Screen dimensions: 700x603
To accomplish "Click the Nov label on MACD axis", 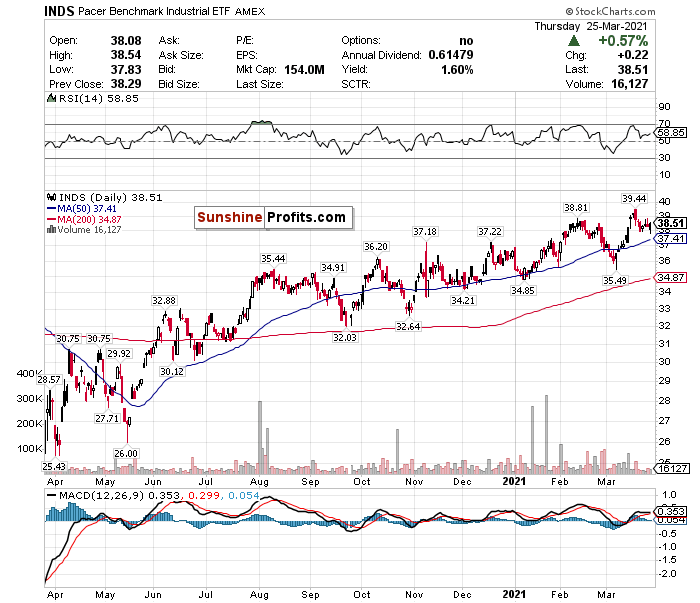I will [x=414, y=595].
